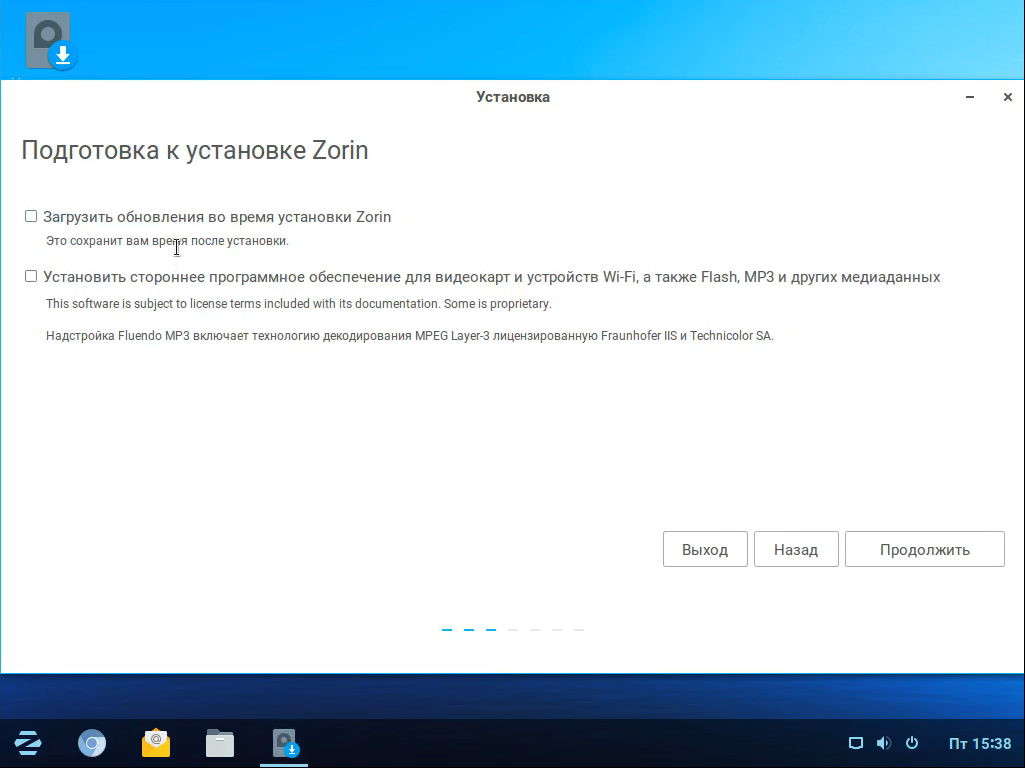Open the file manager from the taskbar
The width and height of the screenshot is (1025, 768).
coord(220,743)
